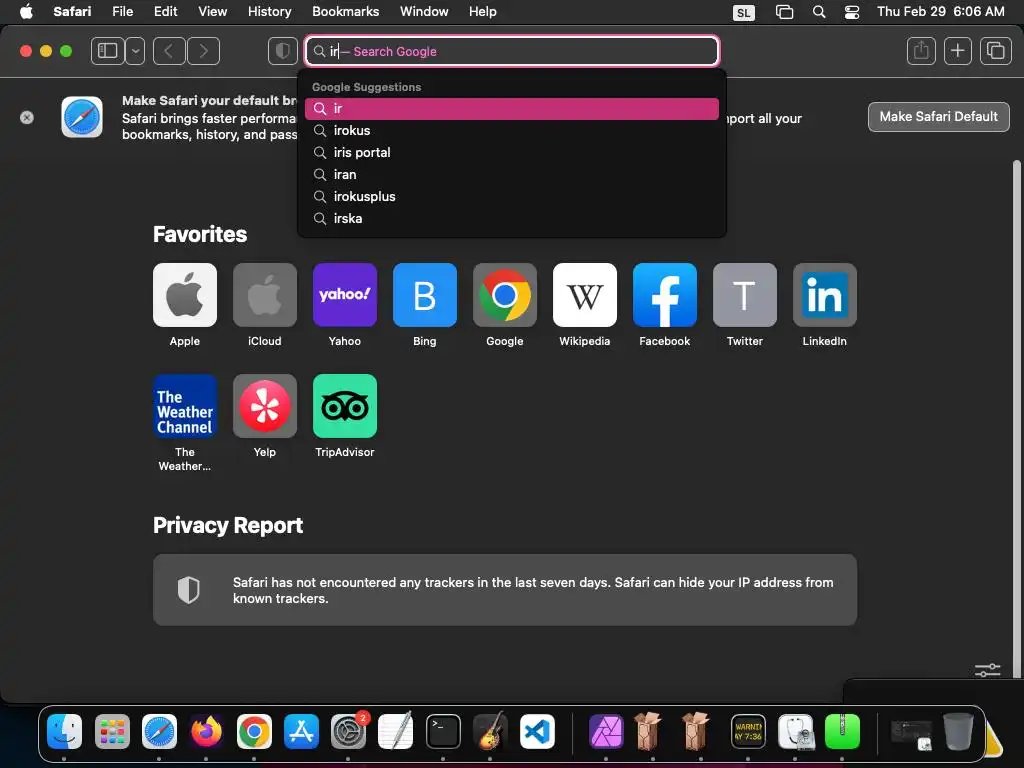Open the Safari menu
This screenshot has height=768, width=1024.
(x=72, y=12)
